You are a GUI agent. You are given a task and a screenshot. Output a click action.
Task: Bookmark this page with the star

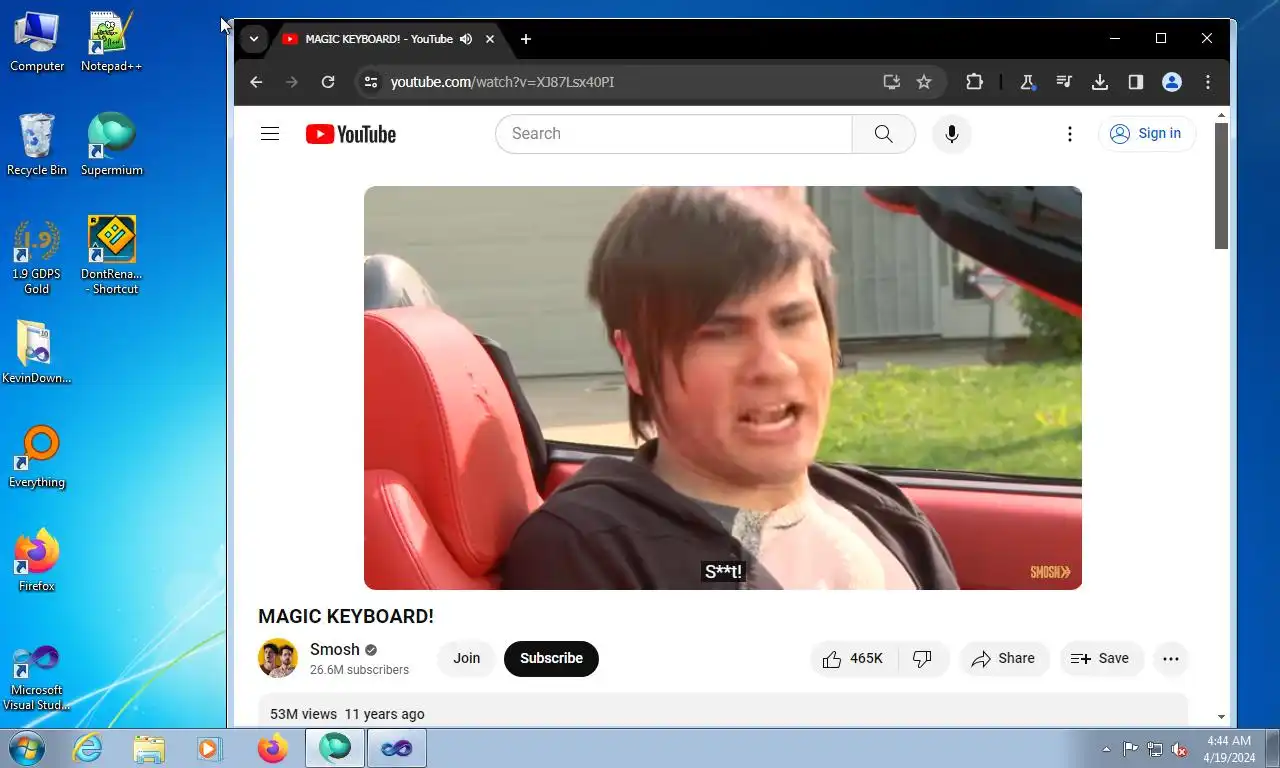[x=924, y=82]
